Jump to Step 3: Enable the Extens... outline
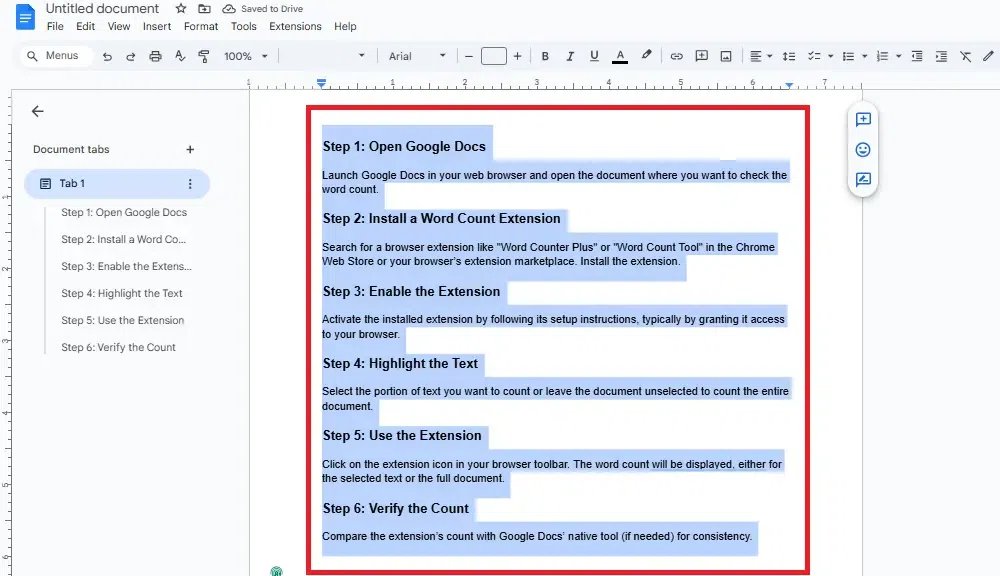The height and width of the screenshot is (576, 1000). point(126,266)
